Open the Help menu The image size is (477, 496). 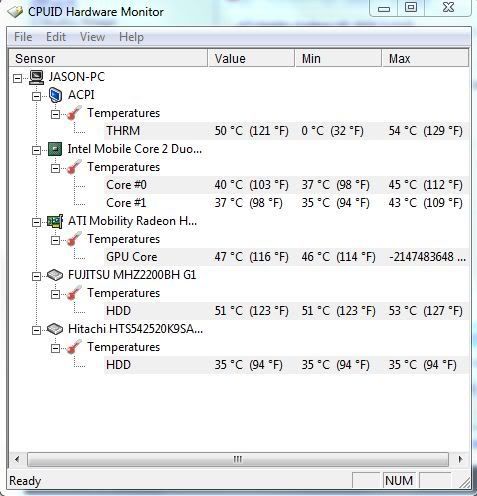pyautogui.click(x=131, y=37)
